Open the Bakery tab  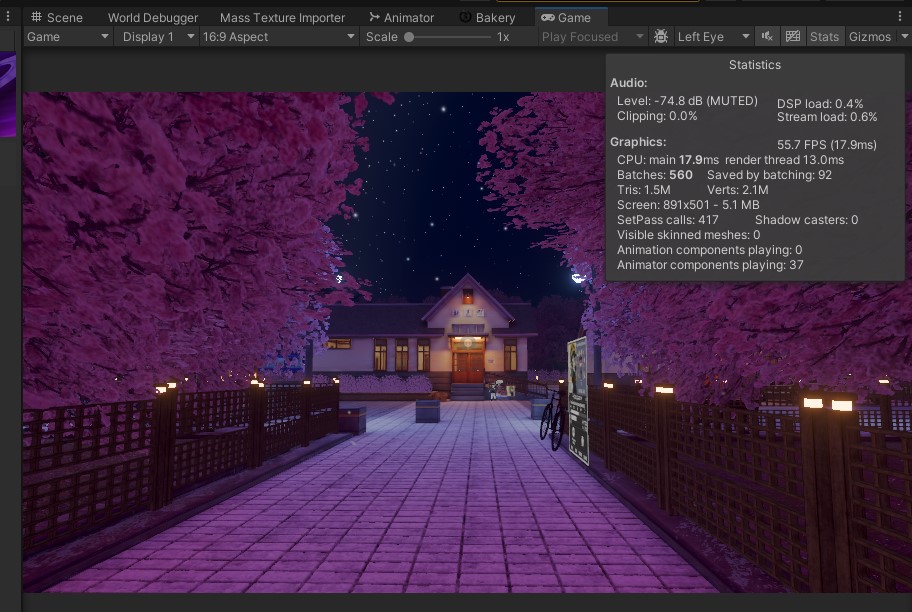tap(487, 17)
